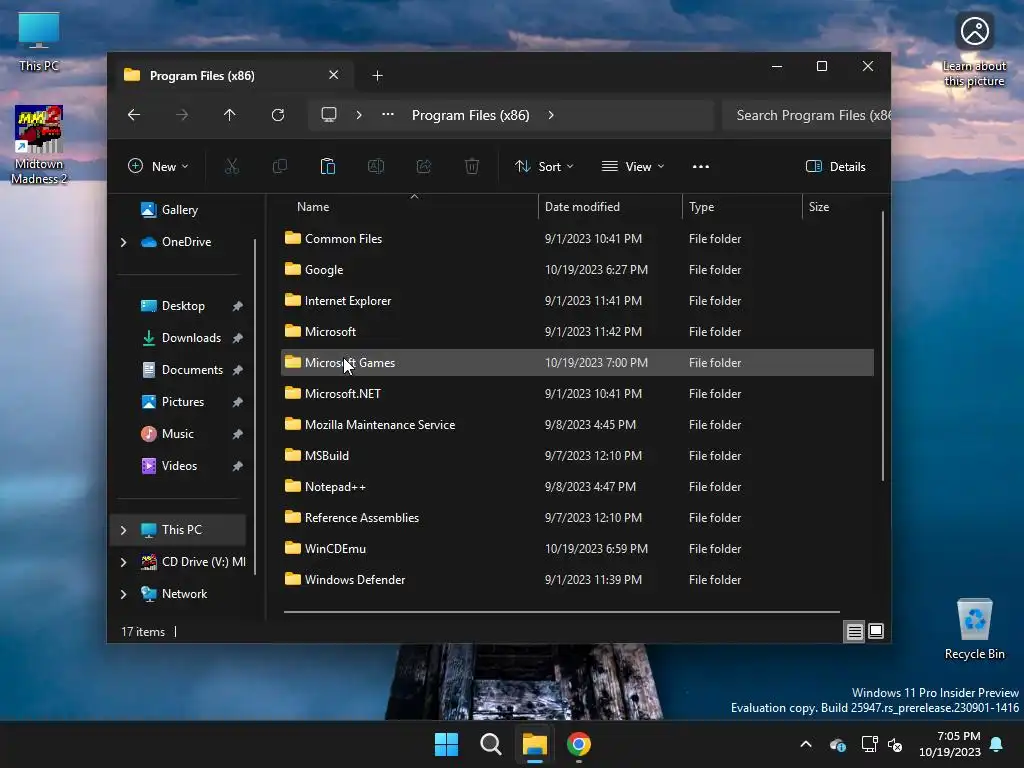This screenshot has height=768, width=1024.
Task: Click the breadcrumb ellipsis in address bar
Action: pos(388,114)
